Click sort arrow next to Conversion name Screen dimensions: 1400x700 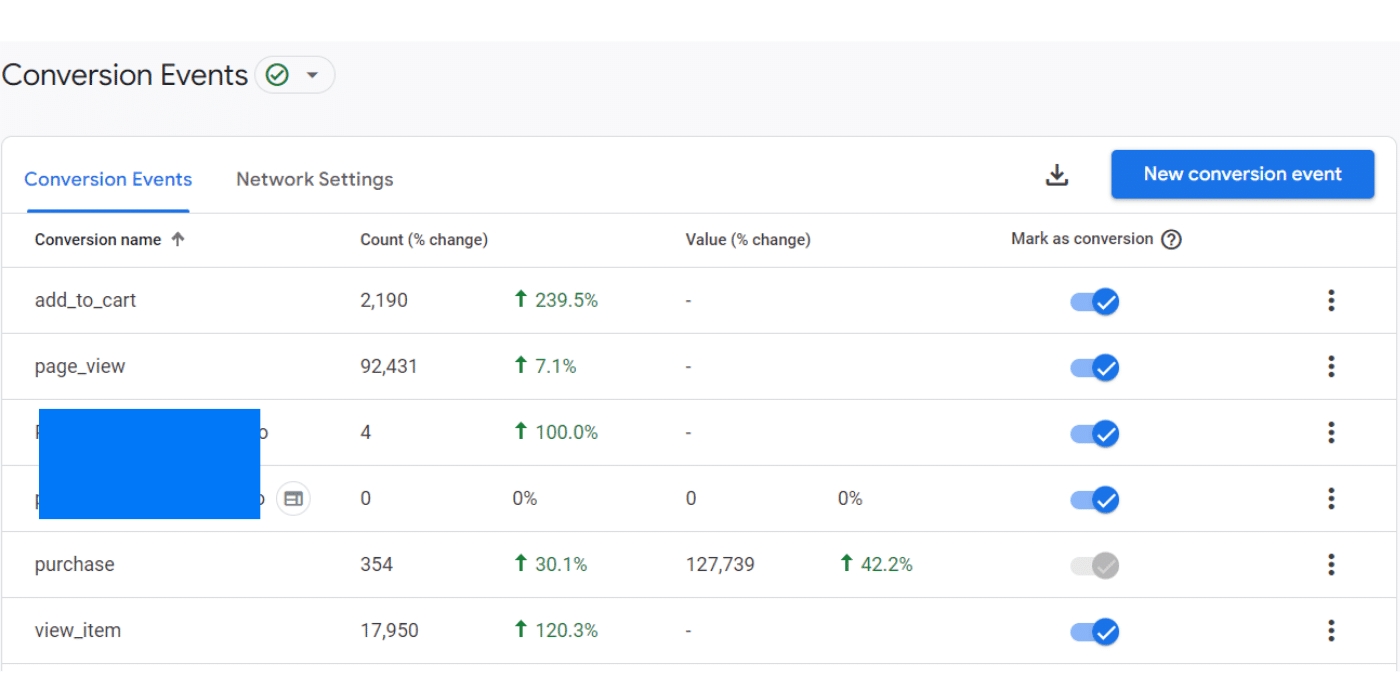(x=178, y=239)
